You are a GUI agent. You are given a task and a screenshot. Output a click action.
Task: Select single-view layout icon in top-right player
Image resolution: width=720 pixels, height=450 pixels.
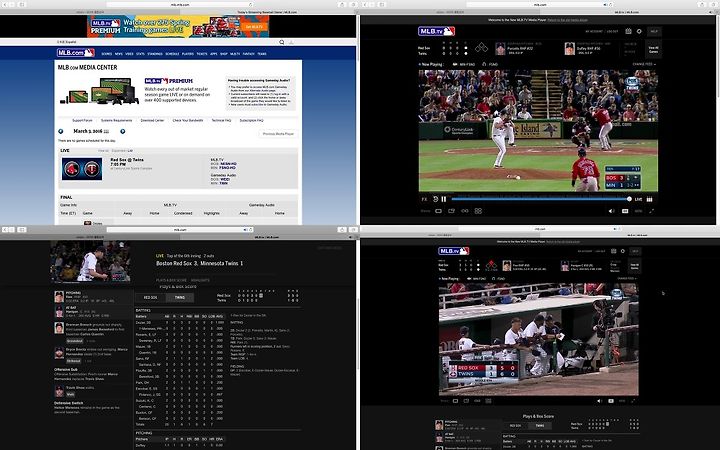(439, 211)
